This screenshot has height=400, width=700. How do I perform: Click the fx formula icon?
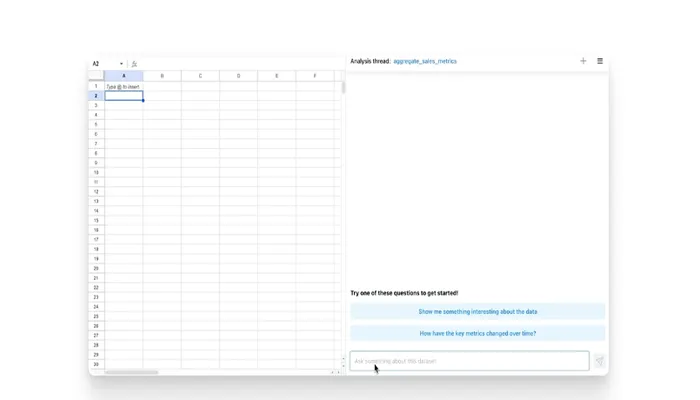[x=134, y=64]
